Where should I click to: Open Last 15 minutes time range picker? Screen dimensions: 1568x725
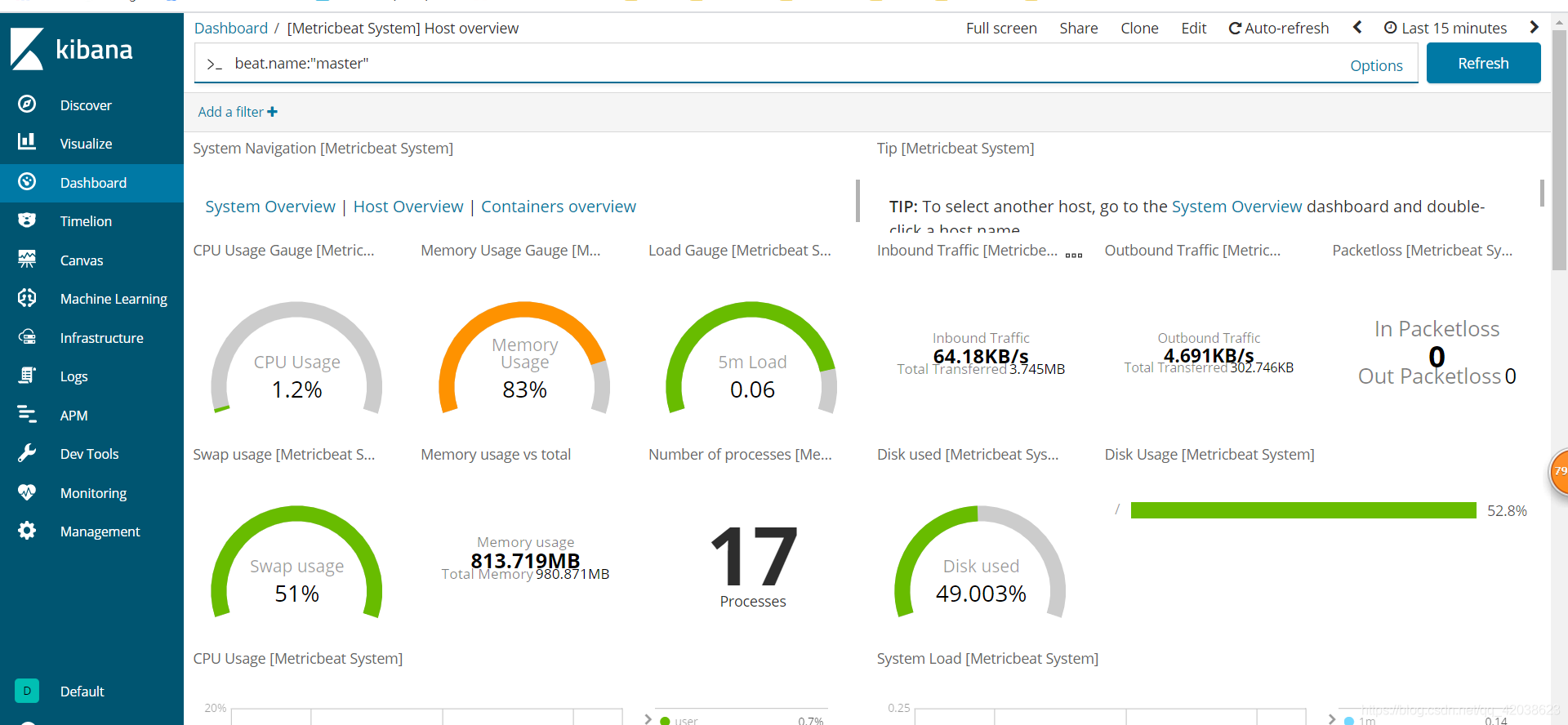point(1445,29)
